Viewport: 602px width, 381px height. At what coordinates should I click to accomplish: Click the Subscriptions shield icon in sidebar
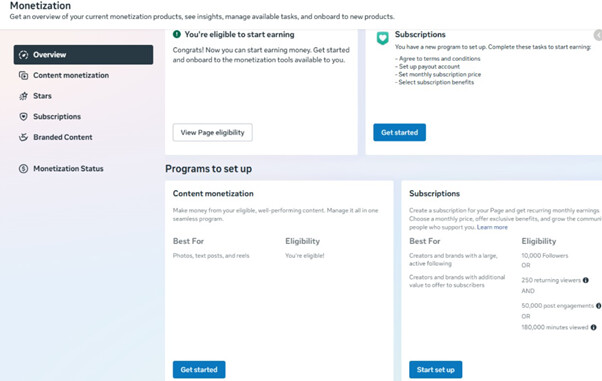click(23, 116)
